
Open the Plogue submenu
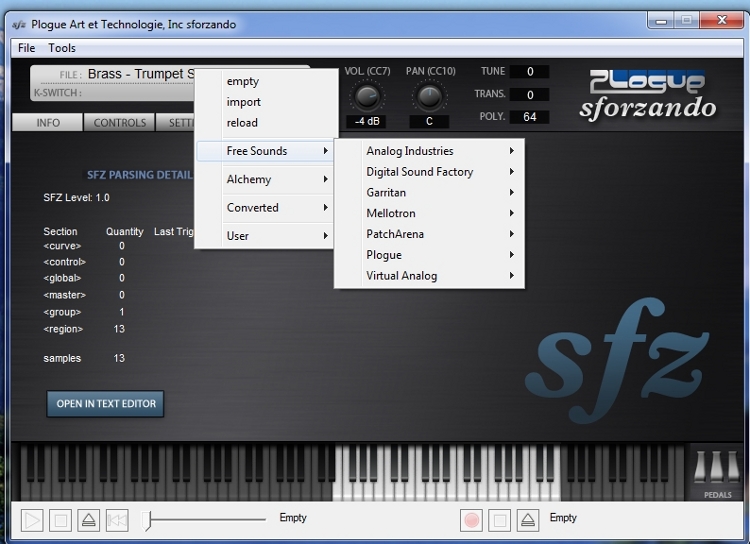429,255
